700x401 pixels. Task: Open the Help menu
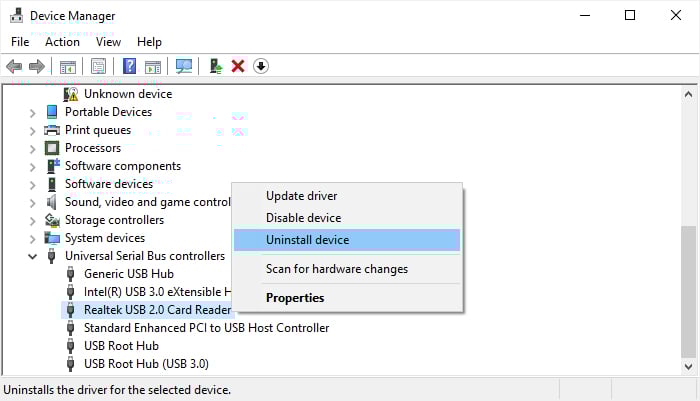coord(149,42)
